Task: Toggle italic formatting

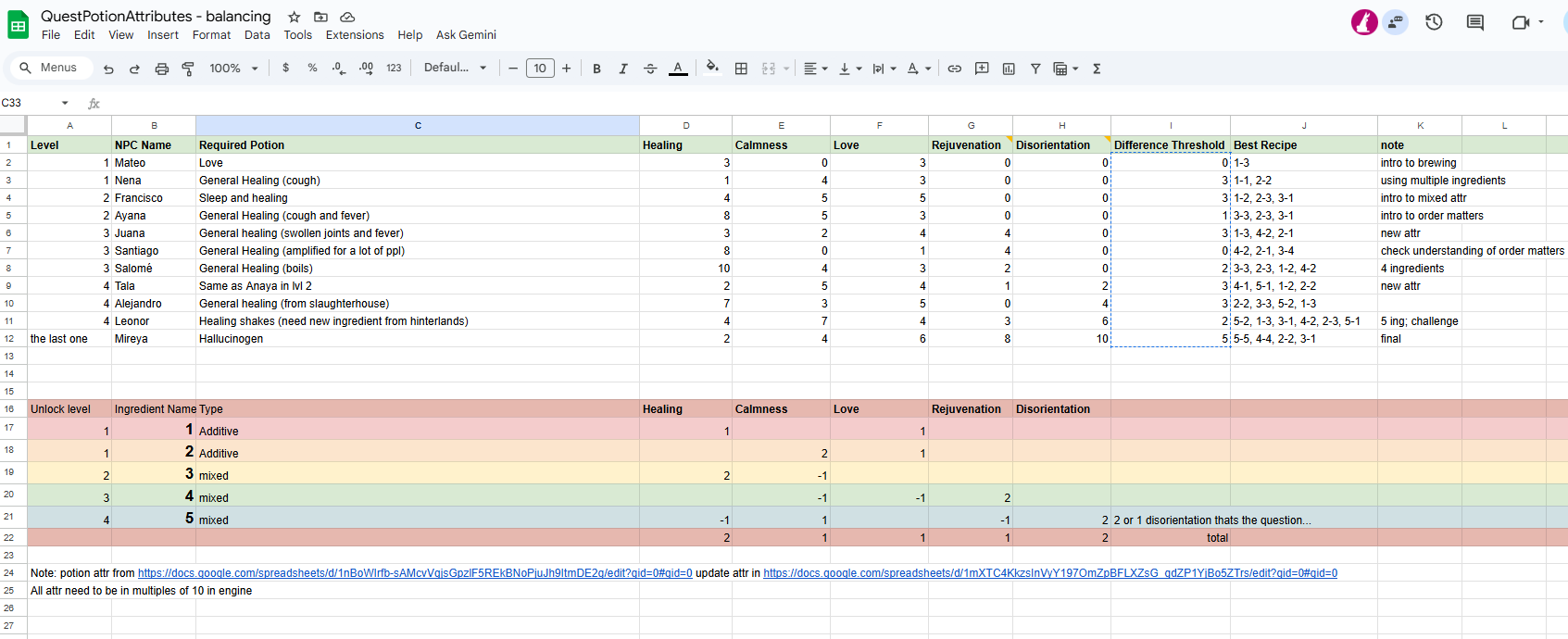Action: (623, 69)
